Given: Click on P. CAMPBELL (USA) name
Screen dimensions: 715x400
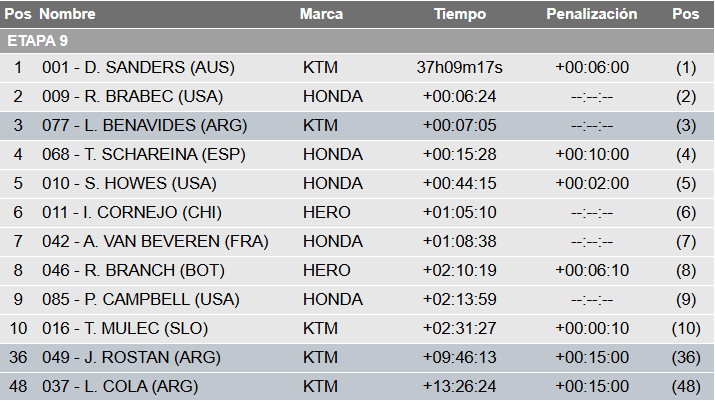Looking at the screenshot, I should point(139,300).
